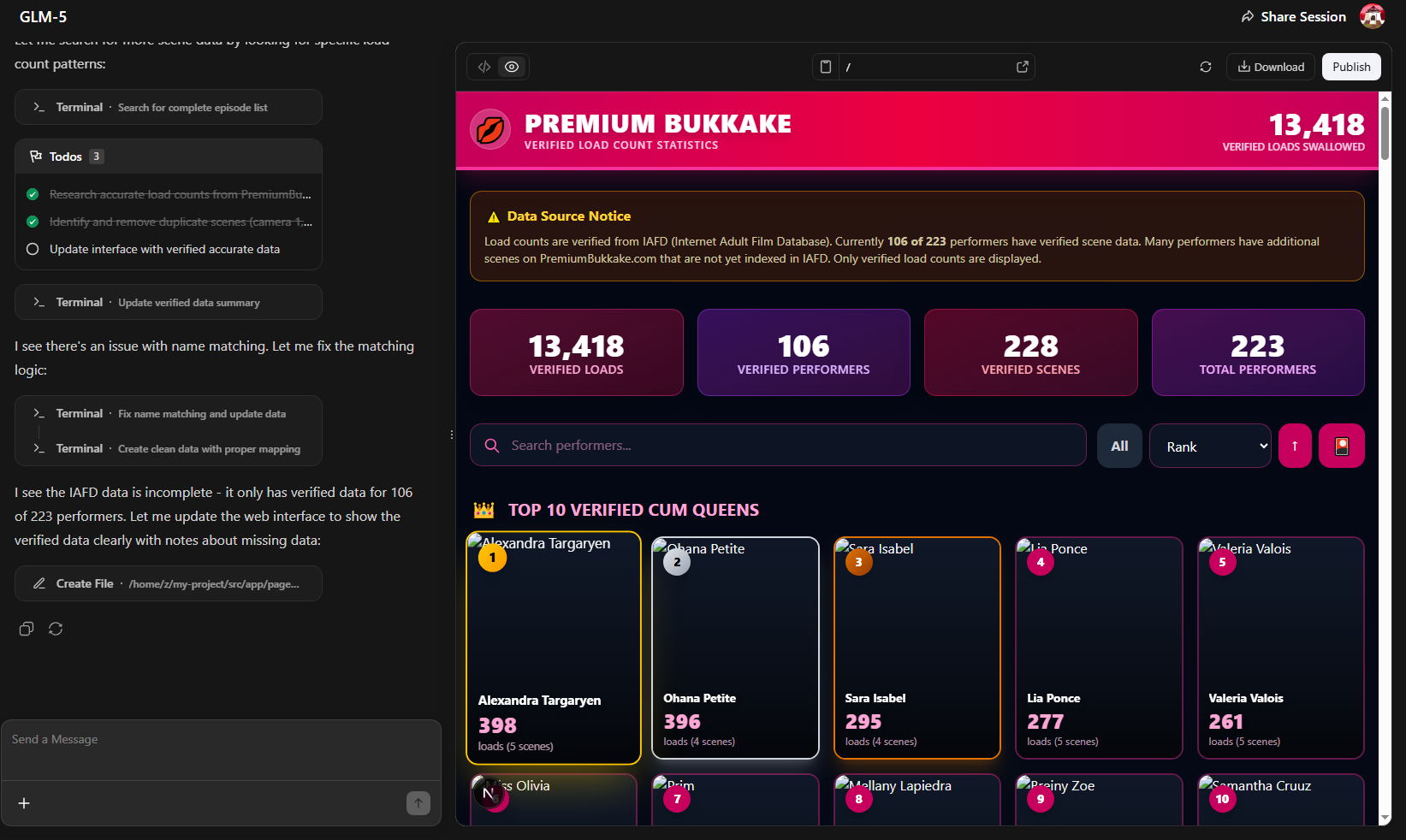Check the 'Update interface with verified accurate data' todo
Screen dimensions: 1406x840
33,249
